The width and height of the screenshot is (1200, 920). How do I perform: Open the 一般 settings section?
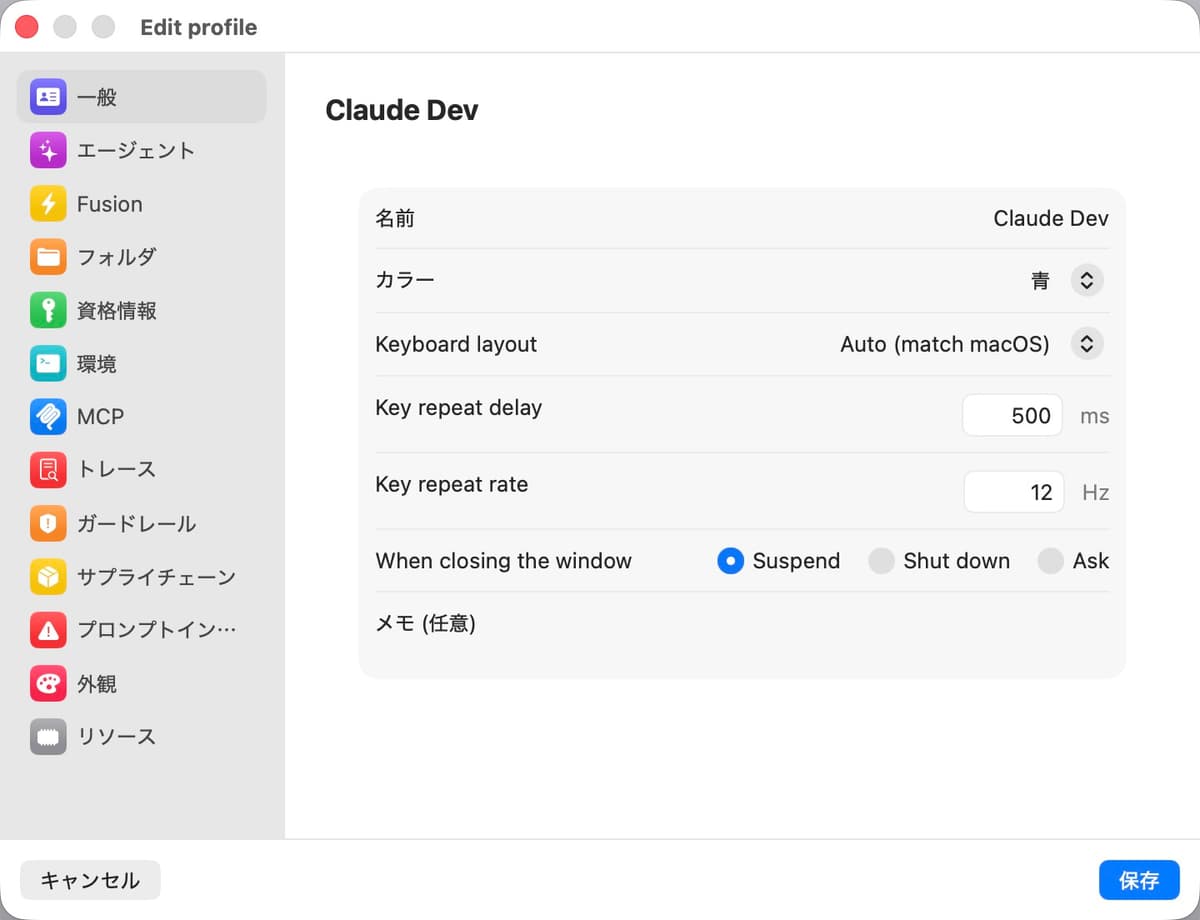coord(141,97)
